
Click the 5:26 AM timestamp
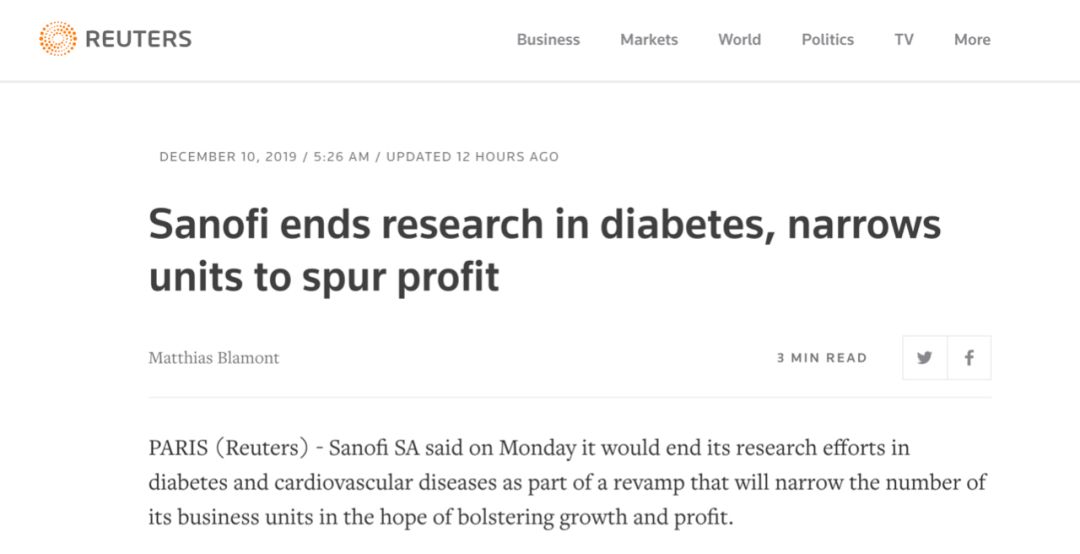pyautogui.click(x=342, y=157)
